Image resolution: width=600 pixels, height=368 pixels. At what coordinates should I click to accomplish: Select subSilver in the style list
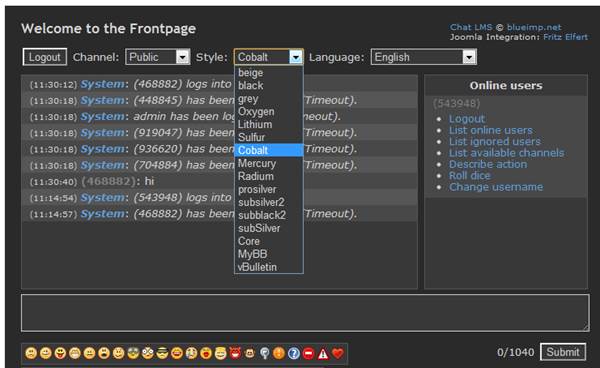269,228
